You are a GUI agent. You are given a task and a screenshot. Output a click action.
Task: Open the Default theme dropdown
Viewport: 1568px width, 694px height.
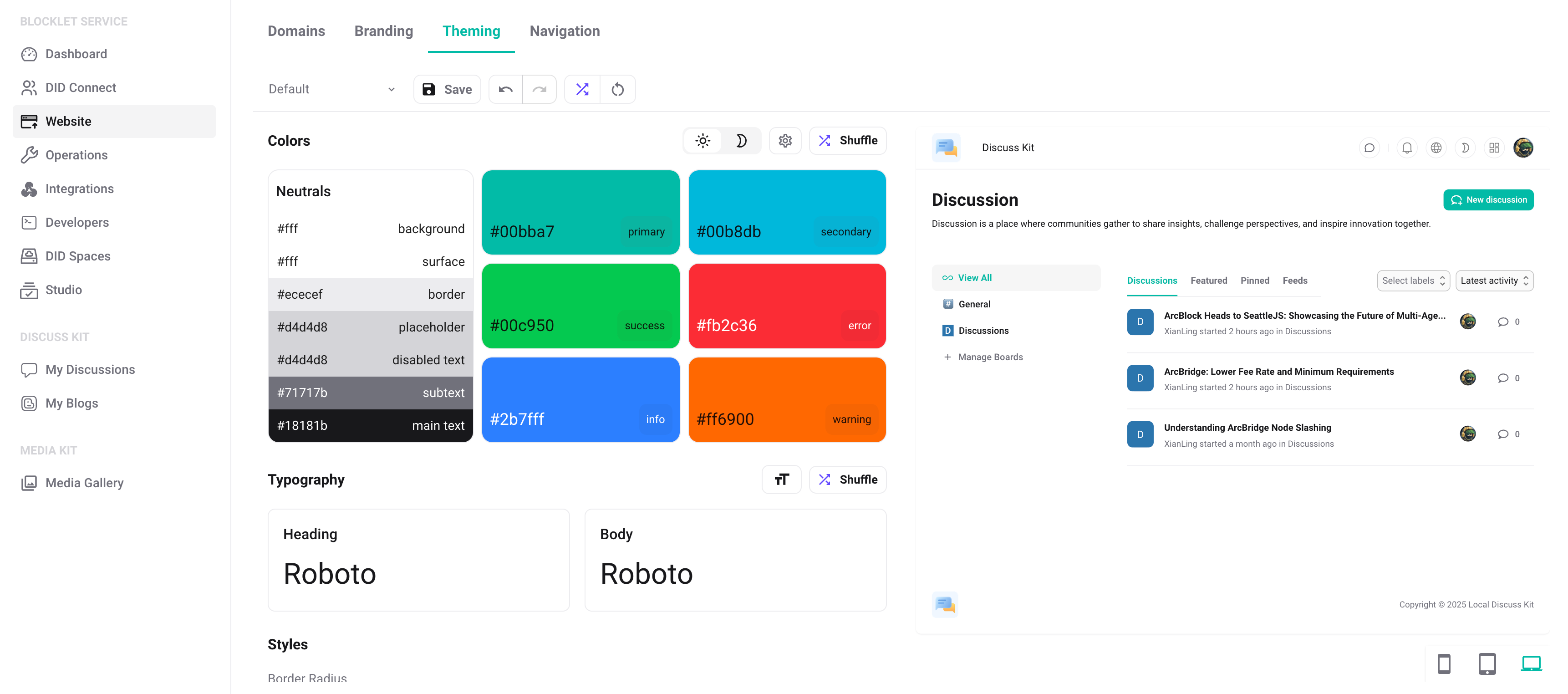click(x=332, y=90)
